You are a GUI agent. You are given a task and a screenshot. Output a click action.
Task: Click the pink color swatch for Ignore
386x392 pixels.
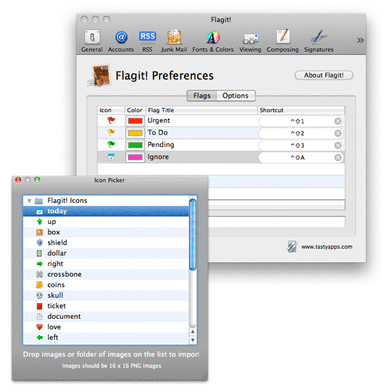click(135, 157)
